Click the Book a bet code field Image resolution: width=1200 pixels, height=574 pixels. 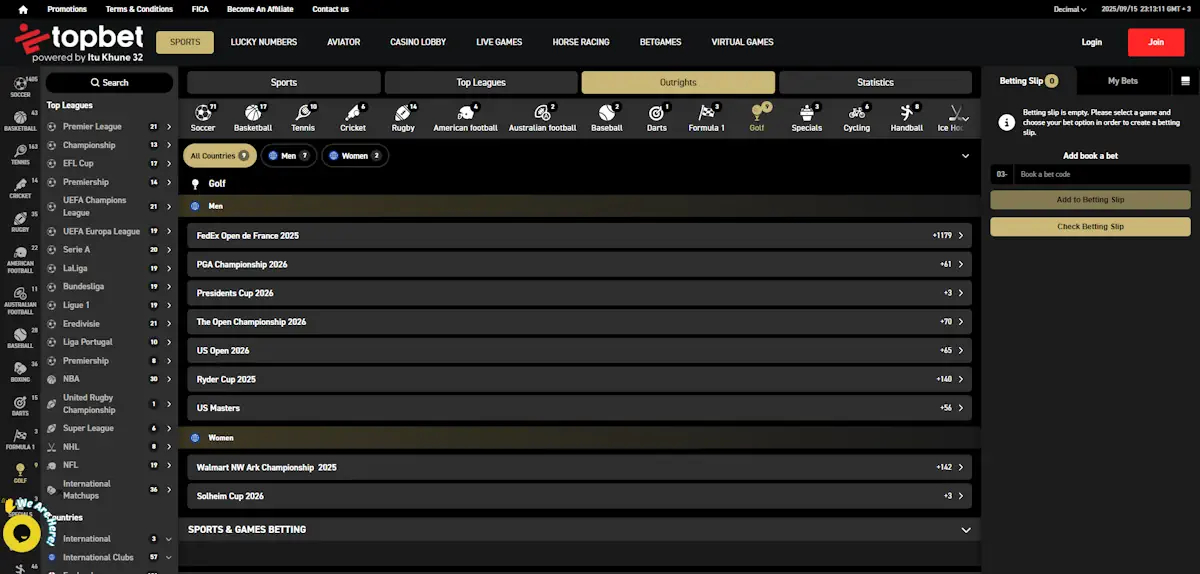(x=1101, y=174)
